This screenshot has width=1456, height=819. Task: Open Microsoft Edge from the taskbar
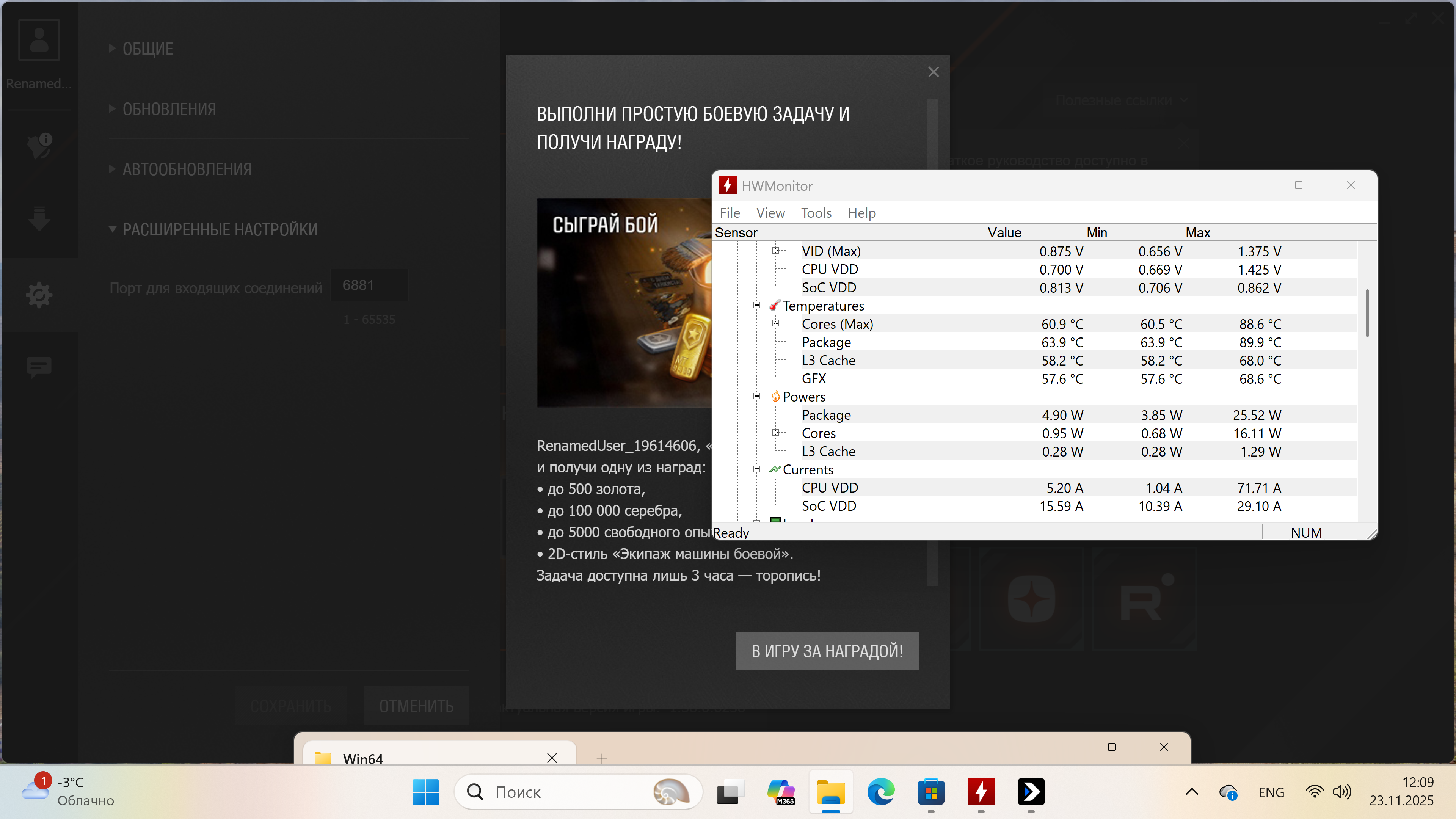(x=880, y=792)
